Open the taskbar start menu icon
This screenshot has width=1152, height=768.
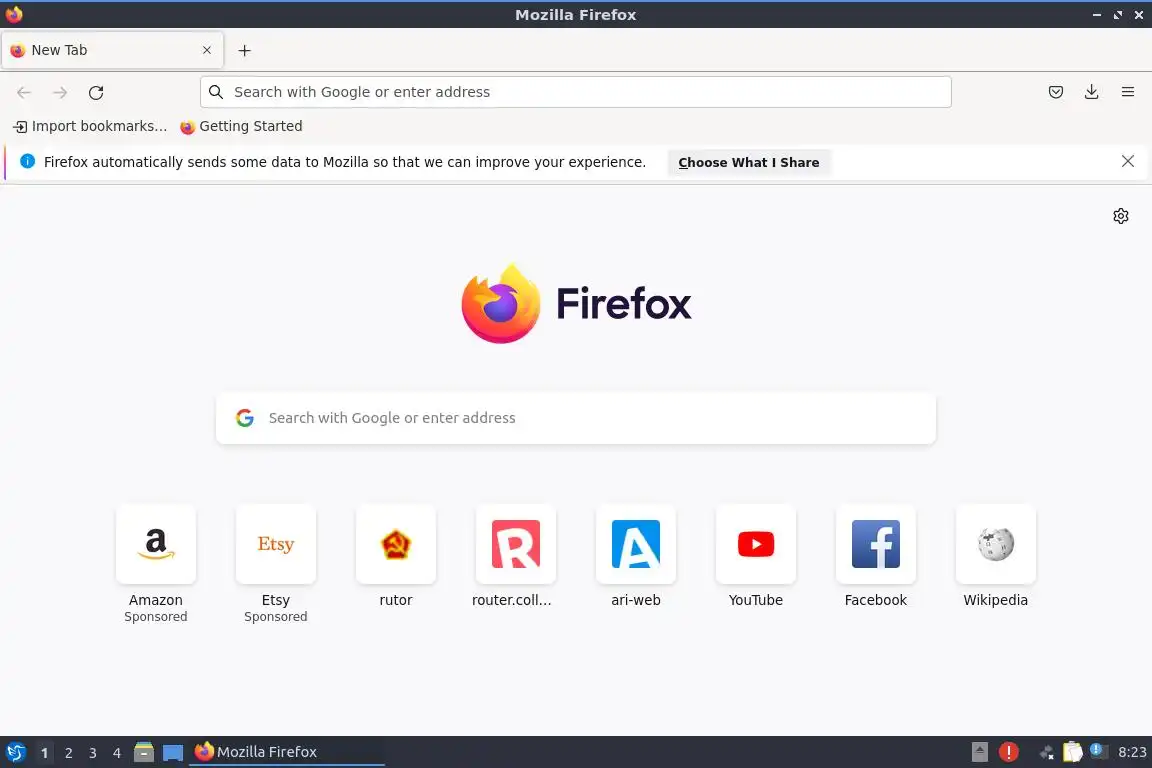coord(15,753)
